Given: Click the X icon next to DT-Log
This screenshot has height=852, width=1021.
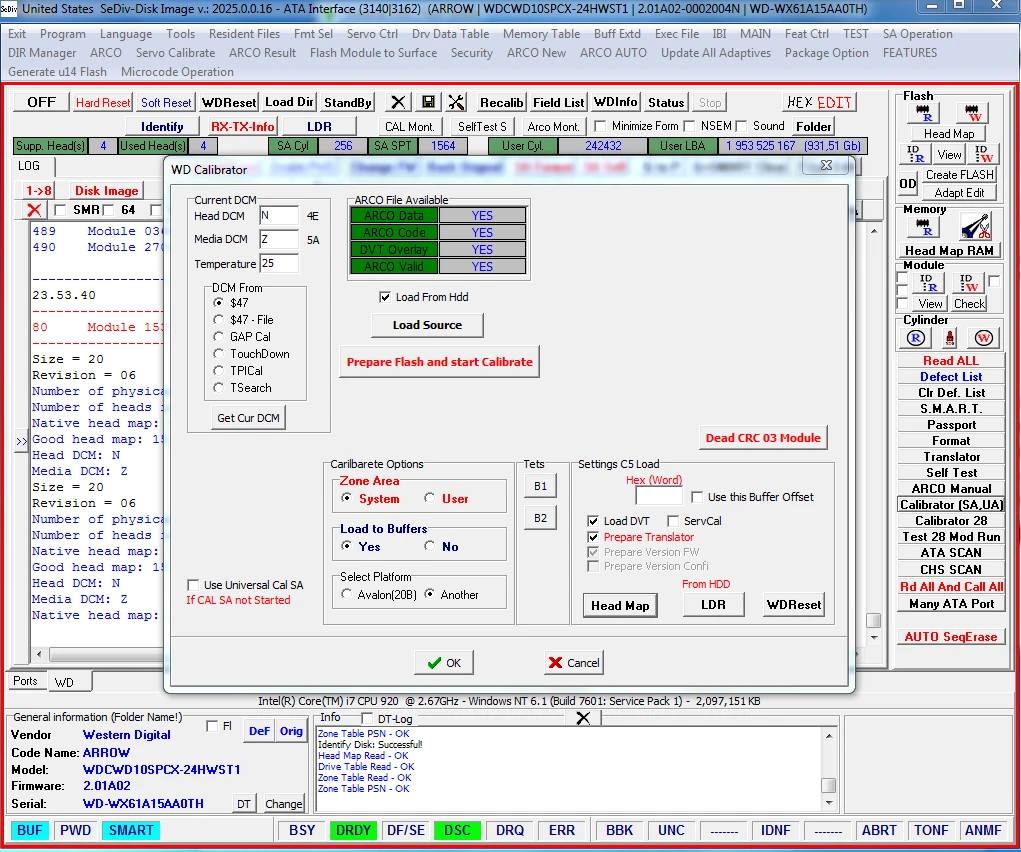Looking at the screenshot, I should 583,718.
